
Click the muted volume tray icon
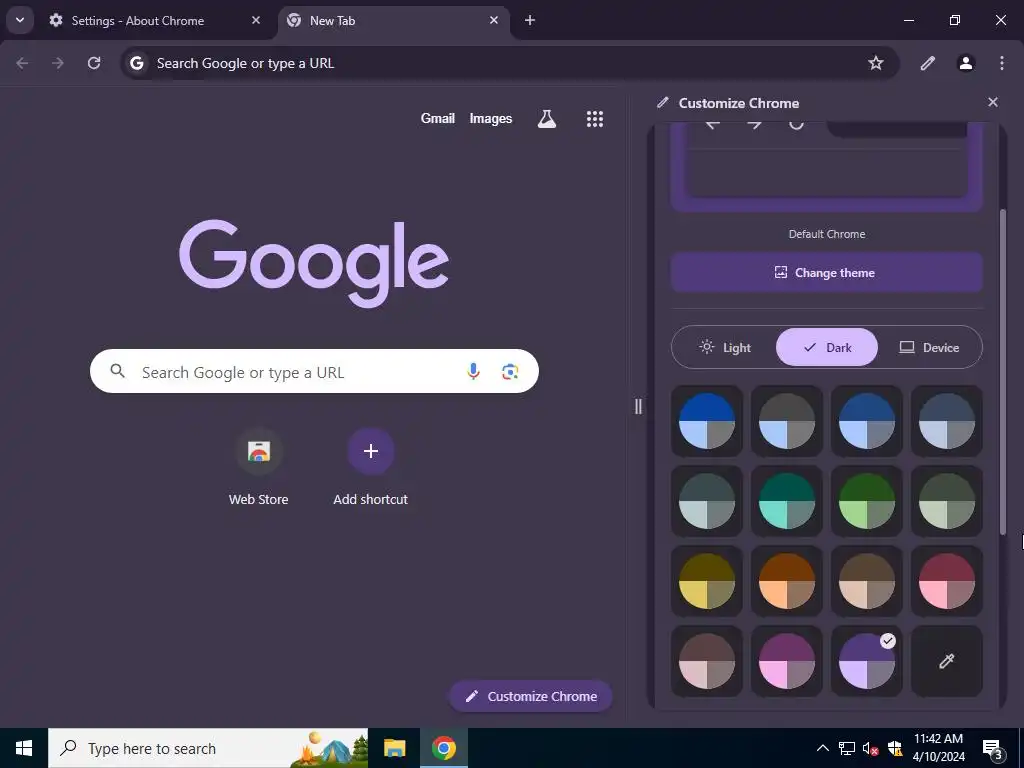[x=871, y=748]
